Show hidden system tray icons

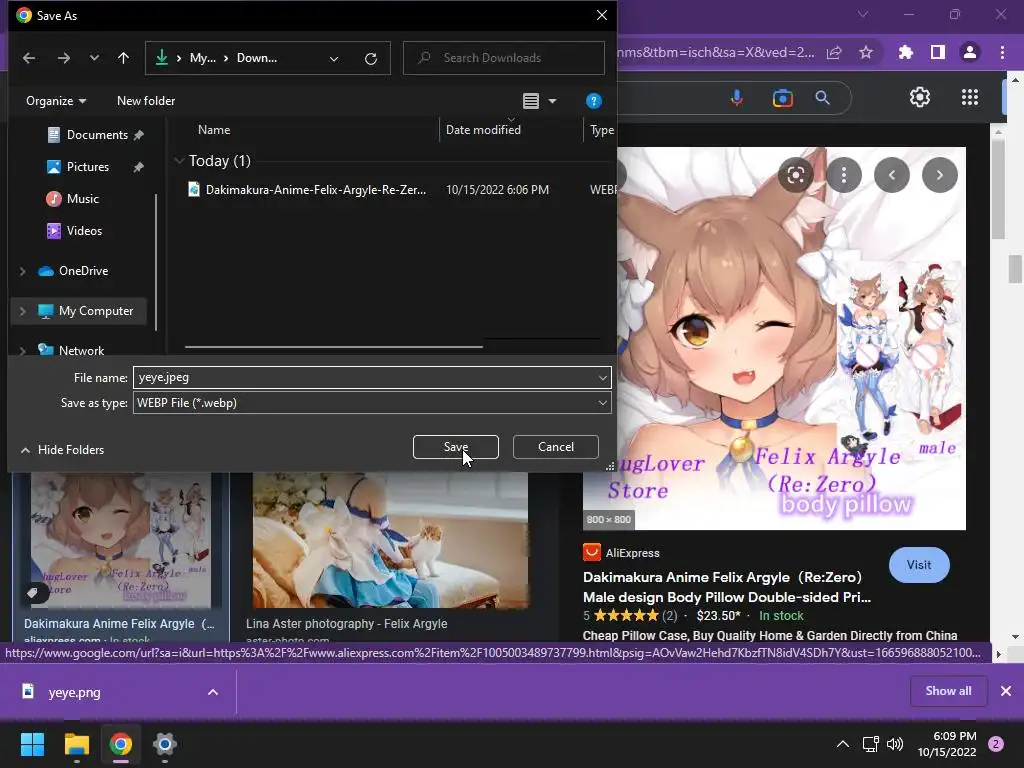[843, 744]
